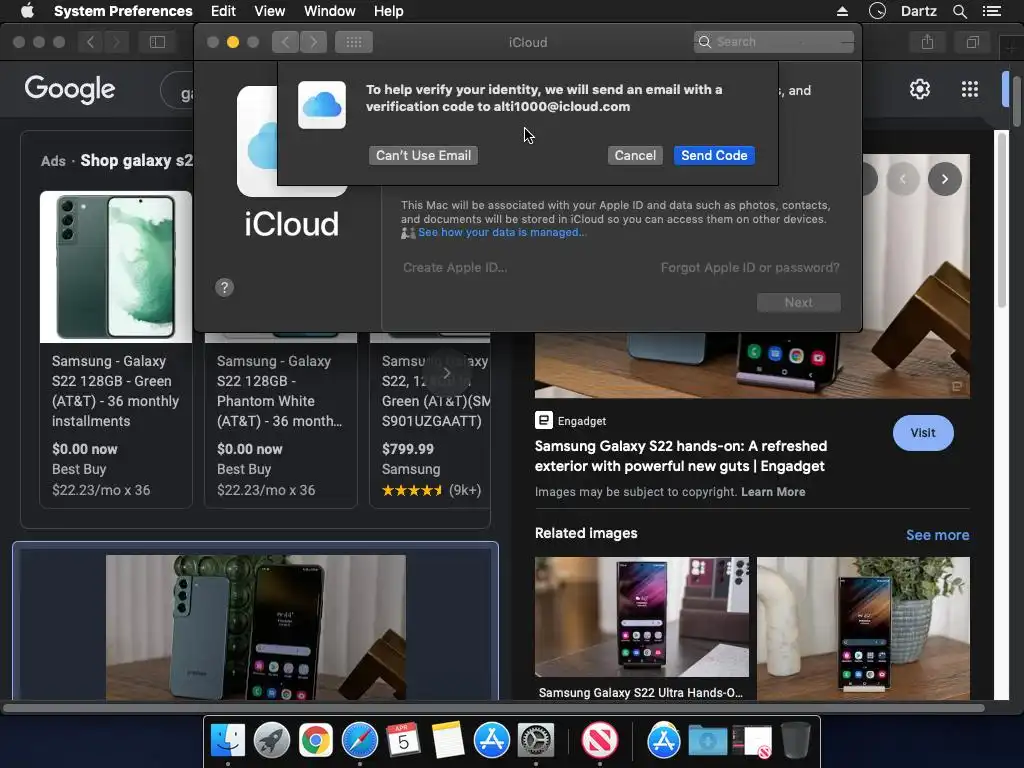Image resolution: width=1024 pixels, height=768 pixels.
Task: Open Launchpad rocket in the Dock
Action: point(272,741)
